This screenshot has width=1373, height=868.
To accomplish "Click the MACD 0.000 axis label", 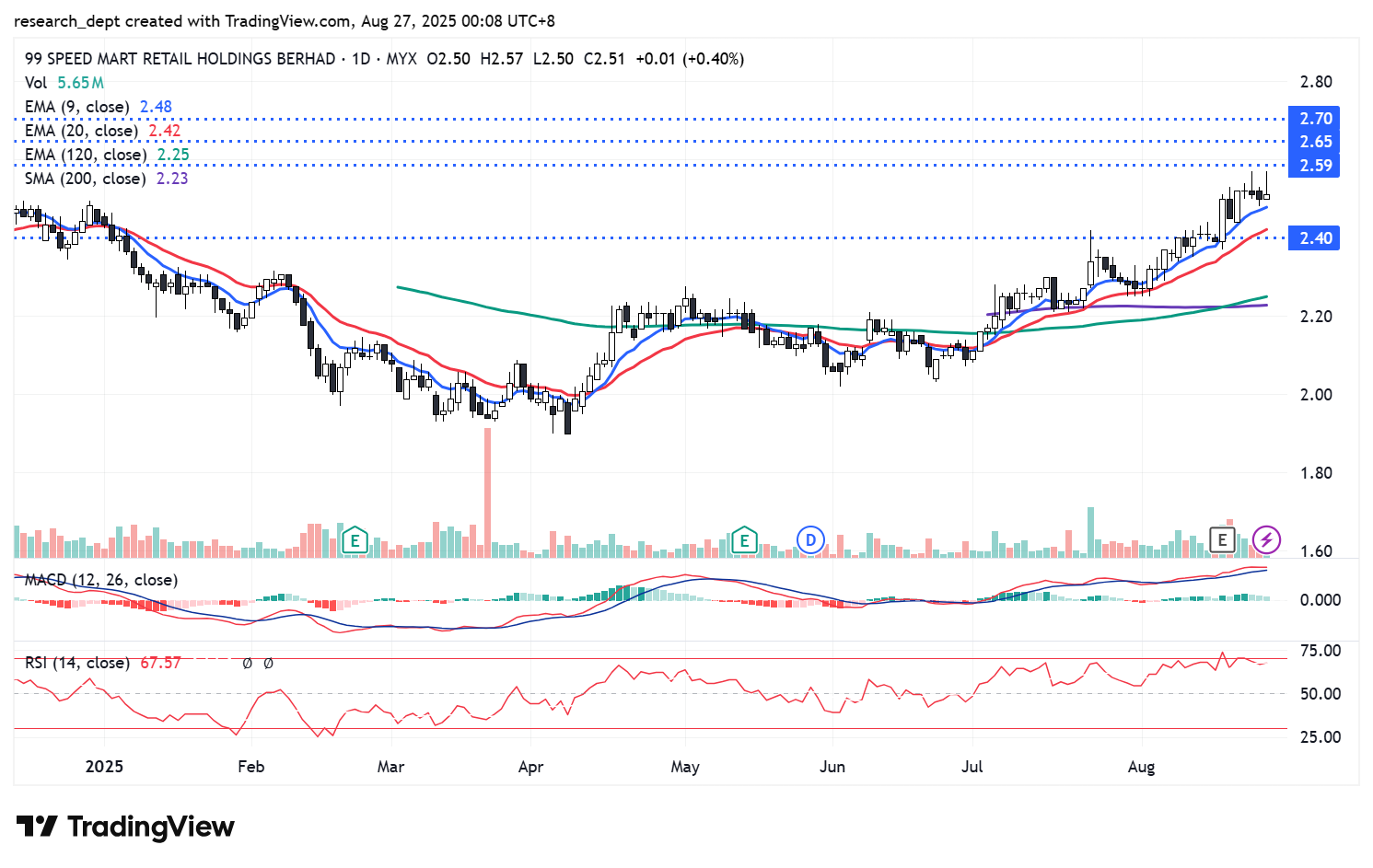I will [x=1320, y=600].
